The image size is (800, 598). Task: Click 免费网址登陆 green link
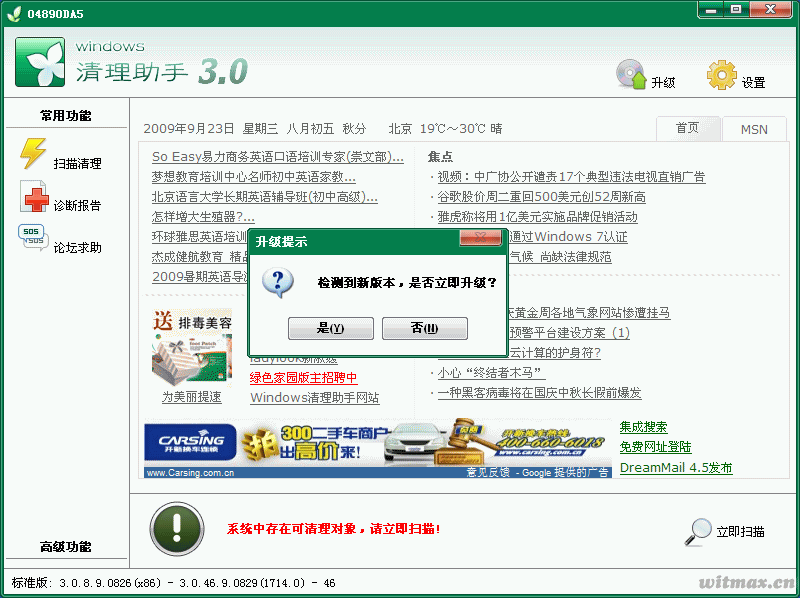coord(655,447)
